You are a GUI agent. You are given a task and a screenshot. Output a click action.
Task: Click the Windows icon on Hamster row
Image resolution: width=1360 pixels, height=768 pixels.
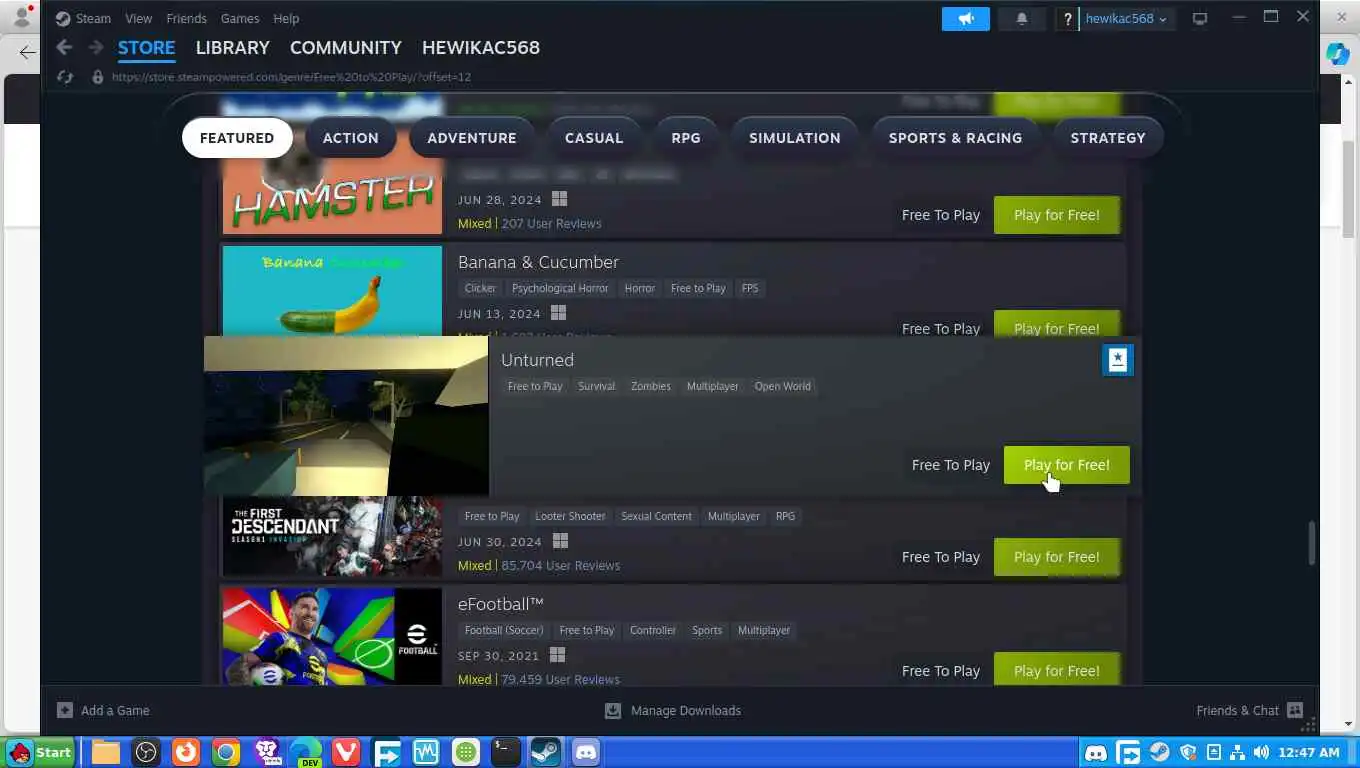click(559, 199)
